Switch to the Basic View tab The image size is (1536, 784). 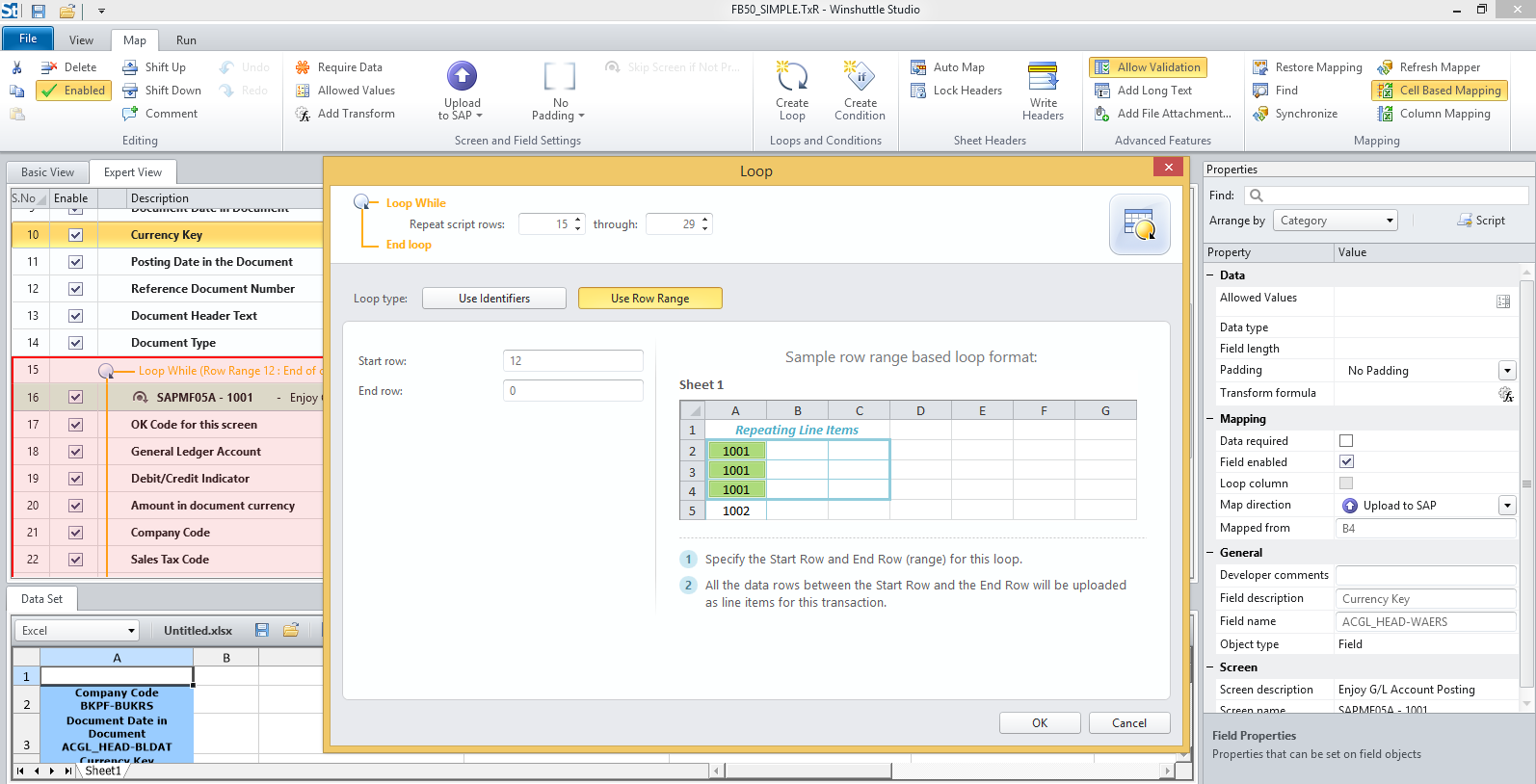47,172
